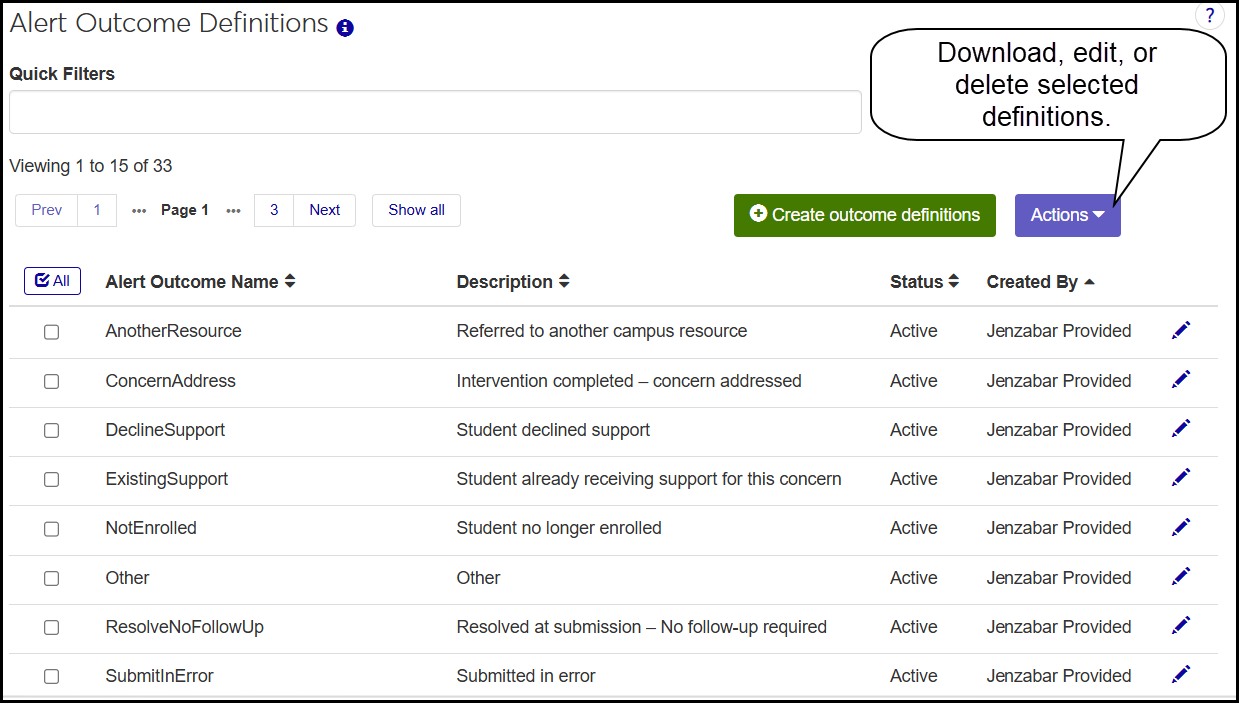Viewport: 1239px width, 703px height.
Task: Check the Other row checkbox
Action: 51,579
